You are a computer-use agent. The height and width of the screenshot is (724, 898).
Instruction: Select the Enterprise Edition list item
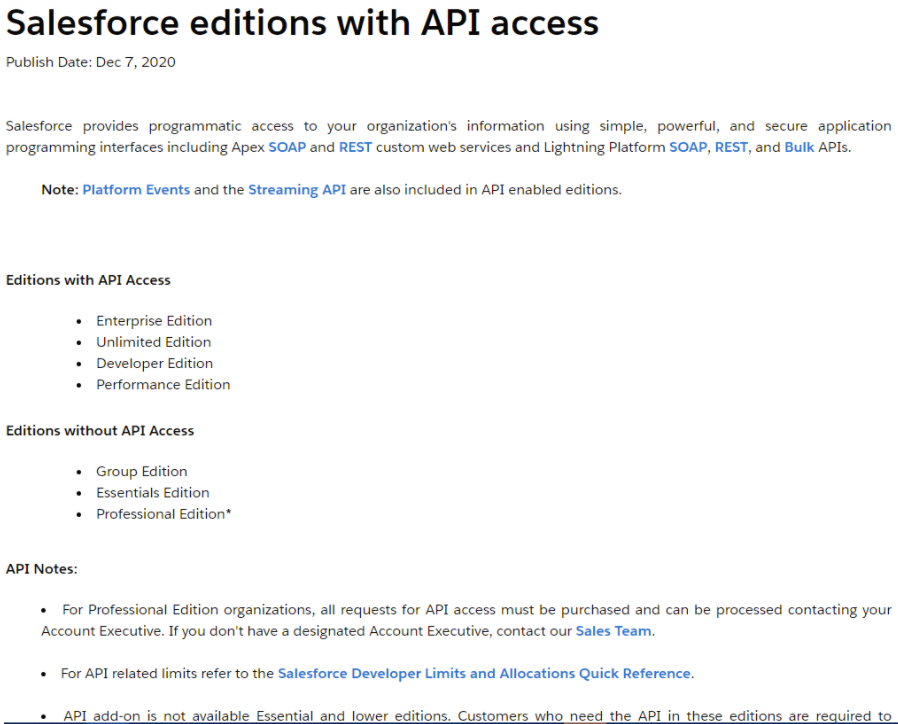[x=154, y=321]
